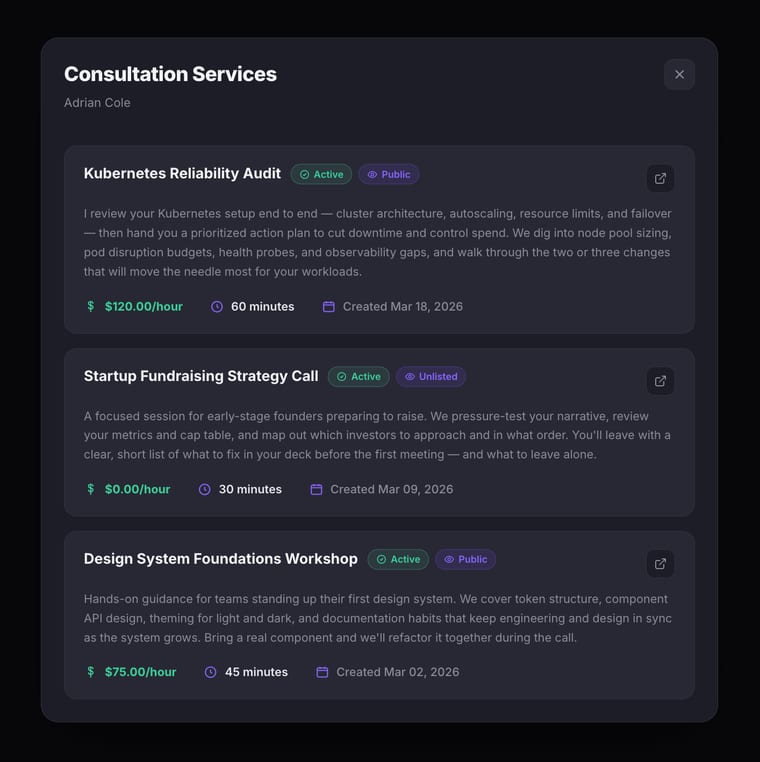Click the Unlisted visibility badge

[431, 377]
